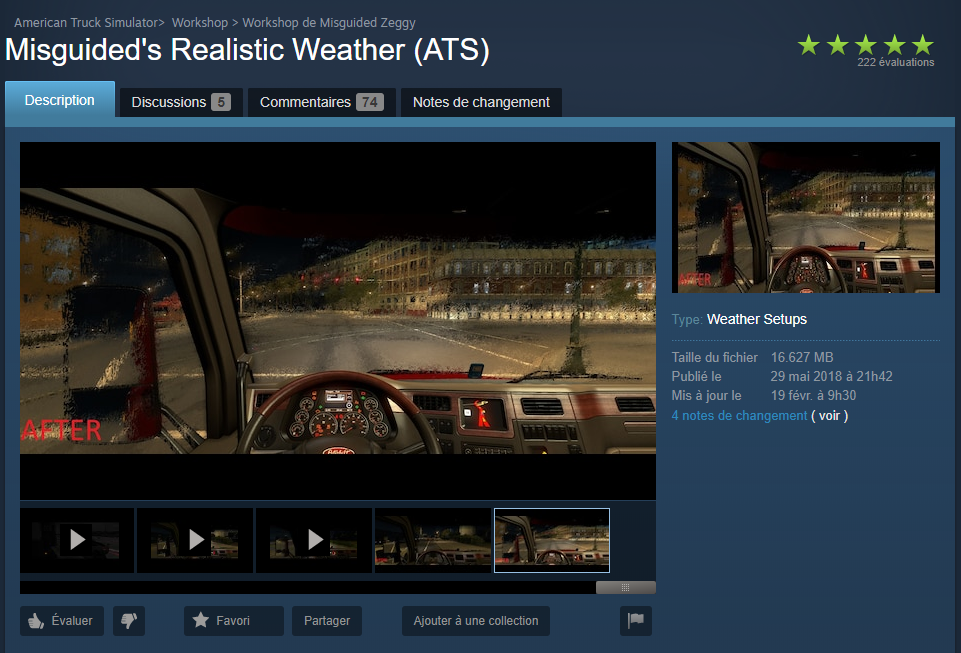
Task: Click Ajouter à une collection
Action: click(x=476, y=621)
